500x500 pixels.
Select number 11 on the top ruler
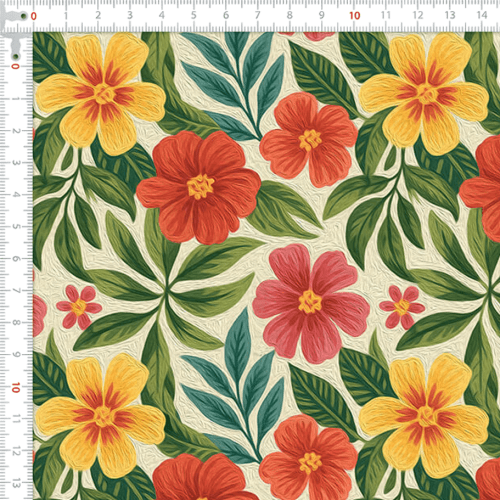click(x=386, y=15)
